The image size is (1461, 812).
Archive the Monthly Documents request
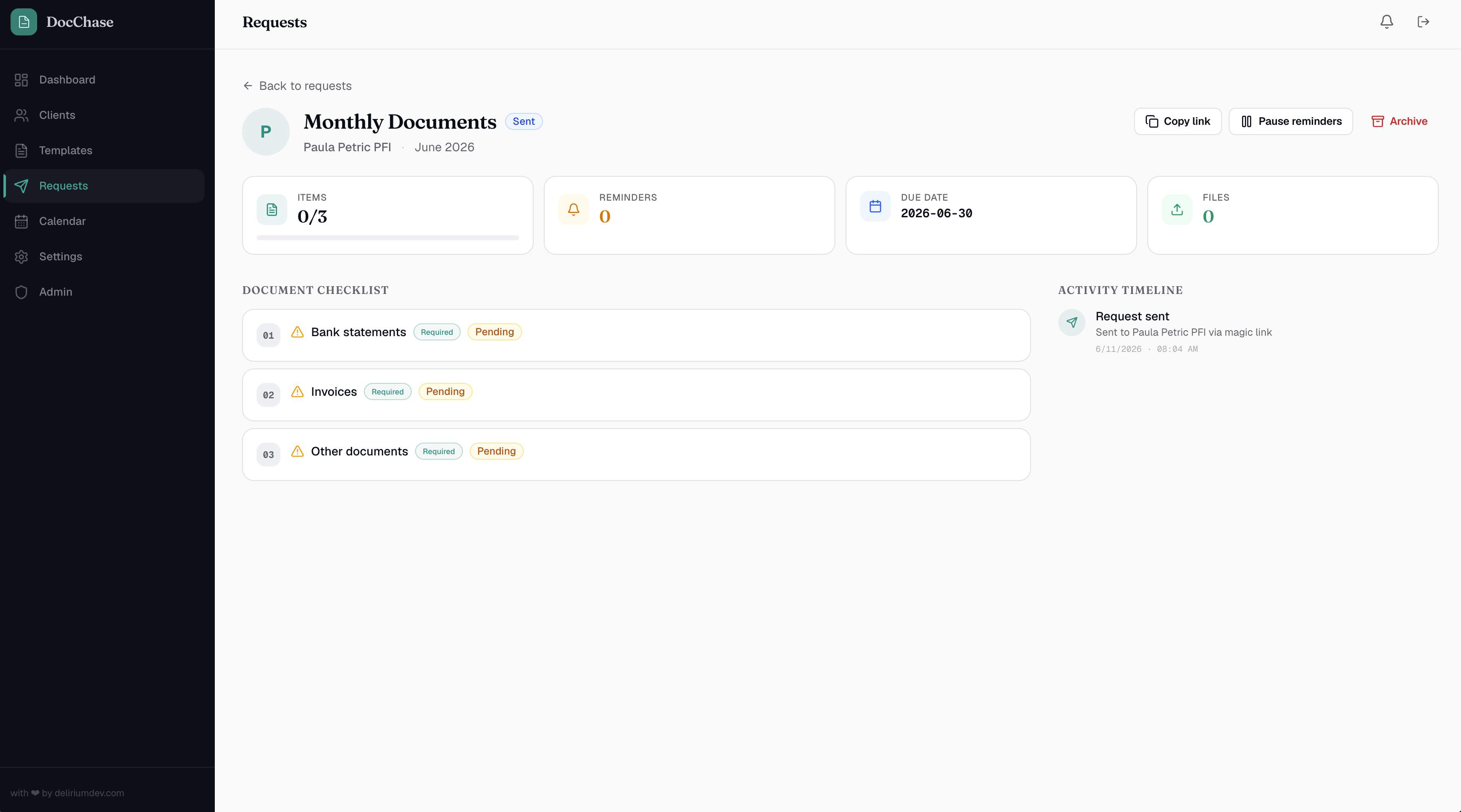[1399, 121]
